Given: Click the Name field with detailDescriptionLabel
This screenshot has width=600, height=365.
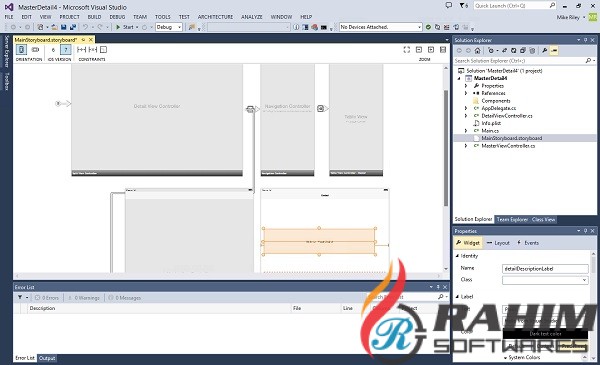Looking at the screenshot, I should point(545,269).
